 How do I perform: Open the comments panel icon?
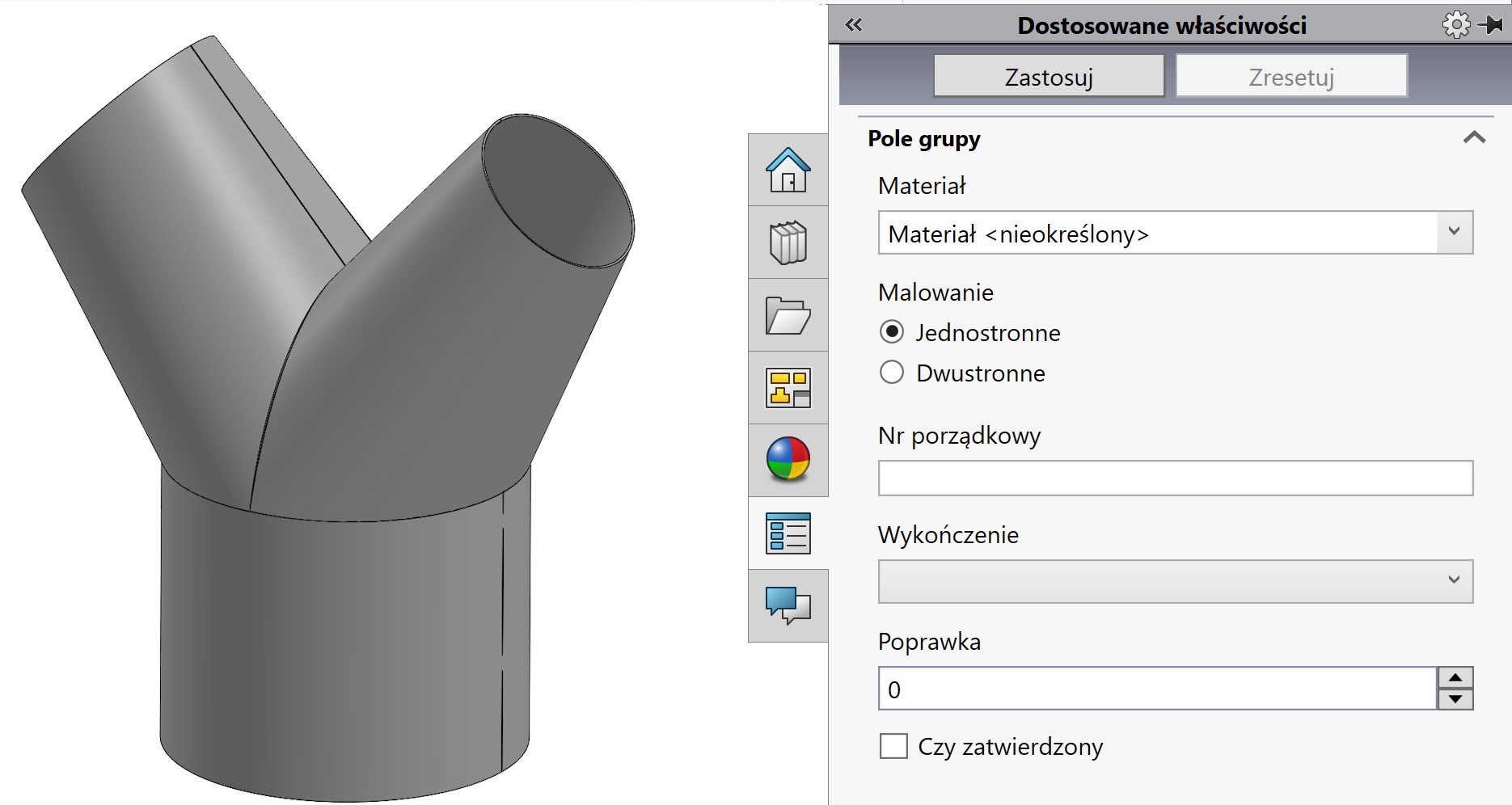[x=788, y=605]
